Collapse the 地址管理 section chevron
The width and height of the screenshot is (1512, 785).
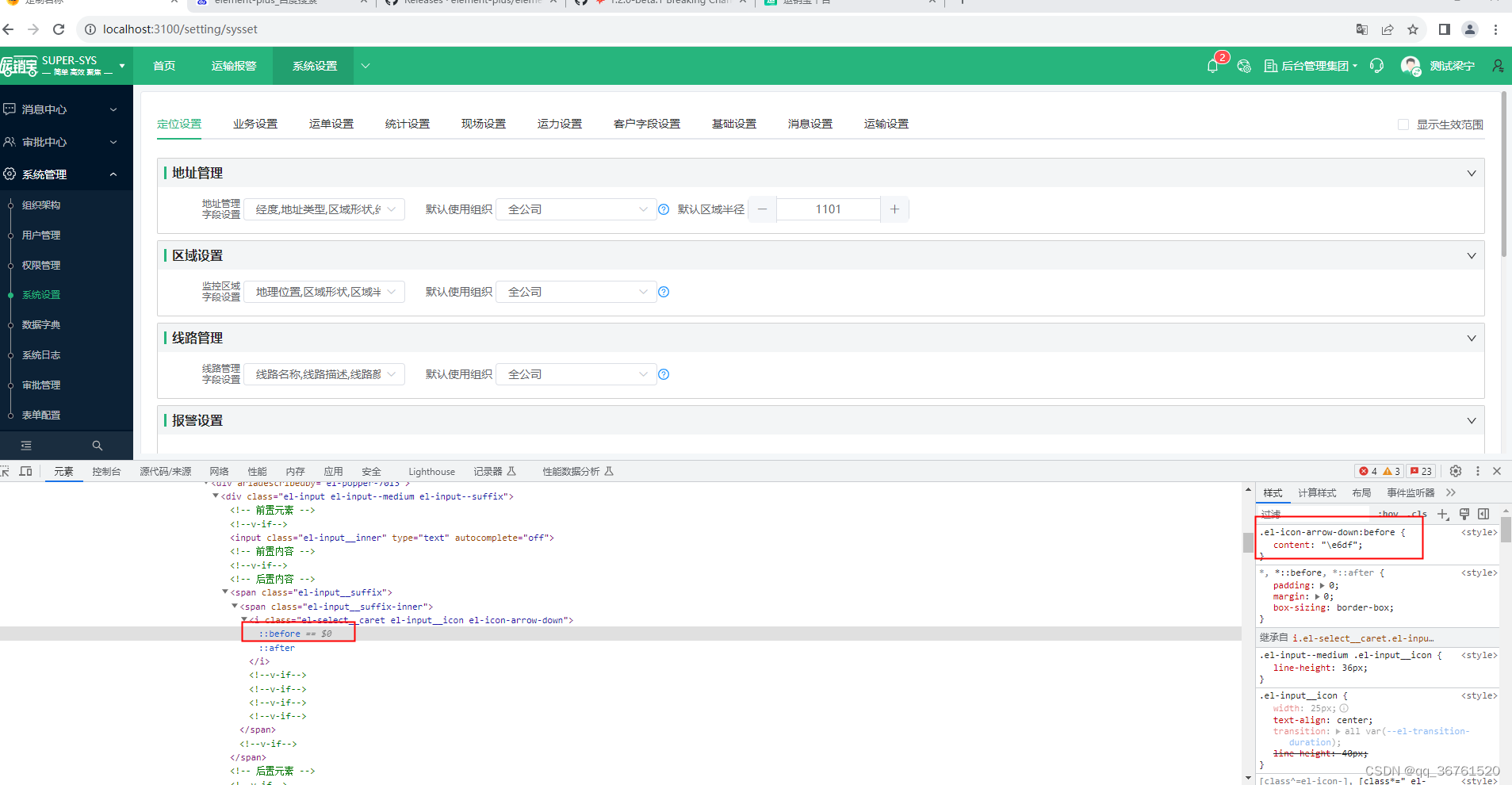tap(1471, 174)
